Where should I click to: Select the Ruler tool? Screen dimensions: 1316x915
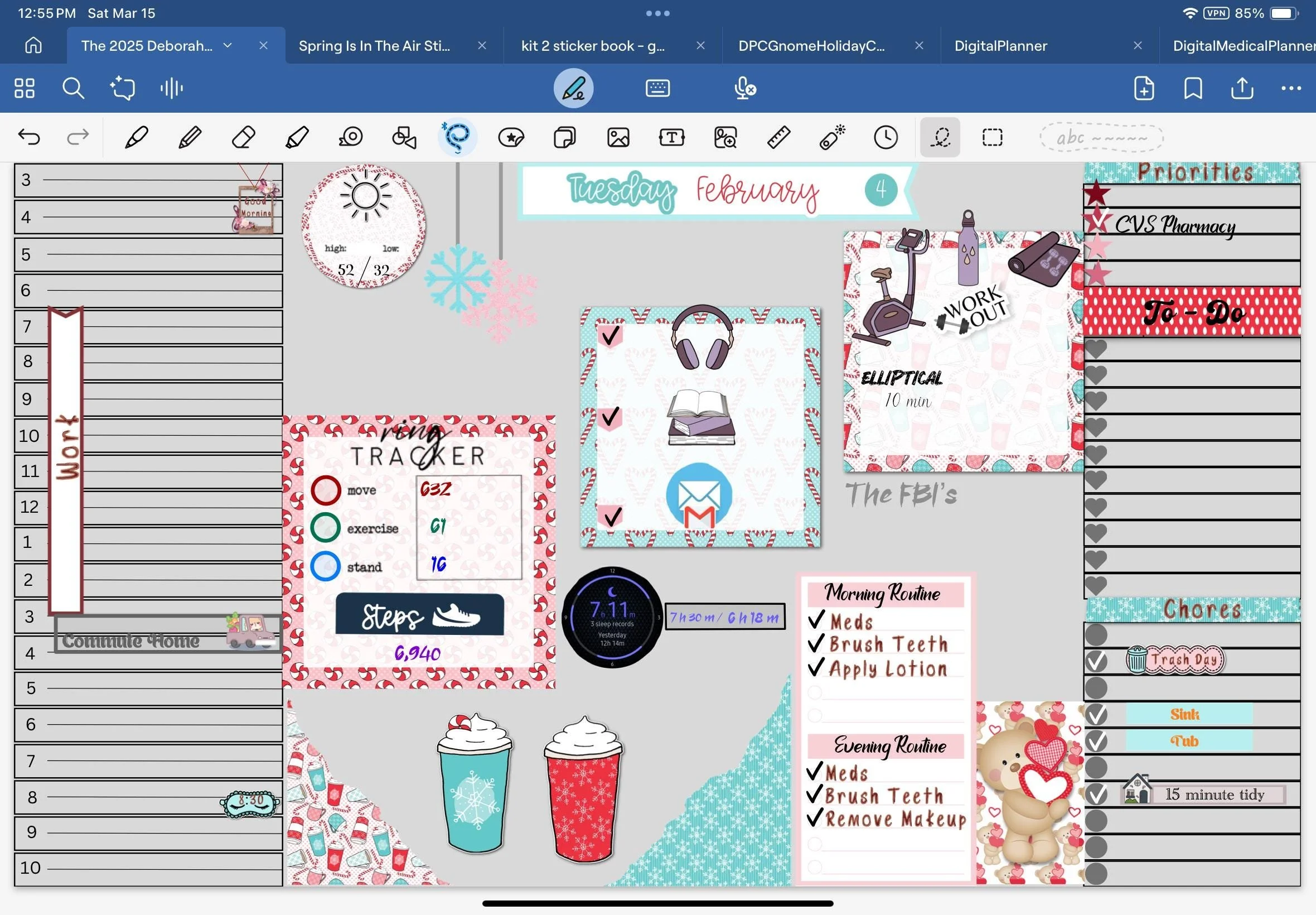pos(778,137)
